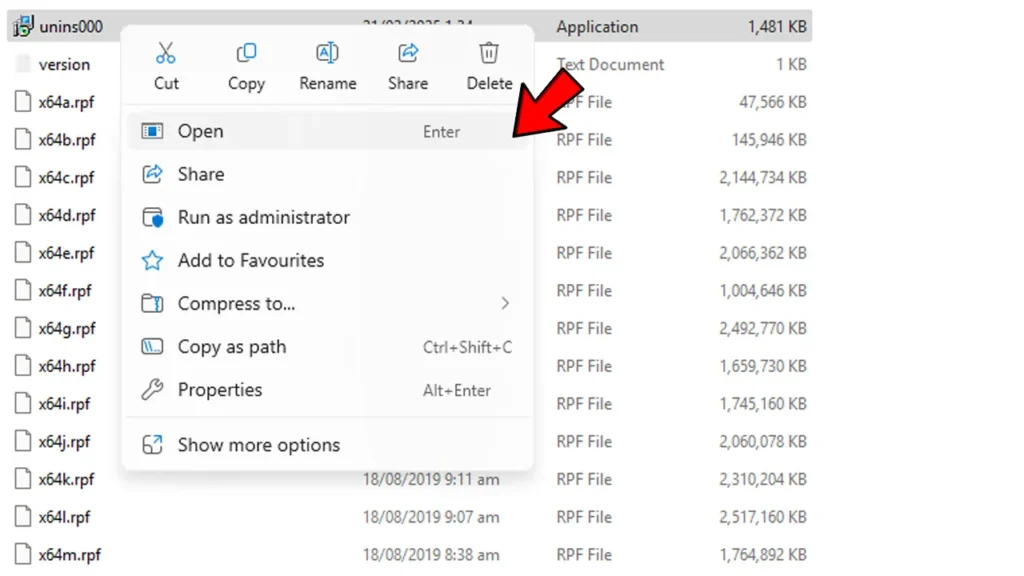Open Properties from the context menu

(220, 390)
